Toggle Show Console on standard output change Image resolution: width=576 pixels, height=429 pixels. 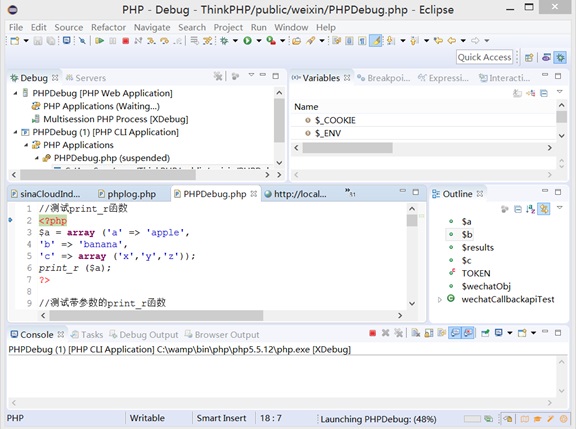coord(455,333)
